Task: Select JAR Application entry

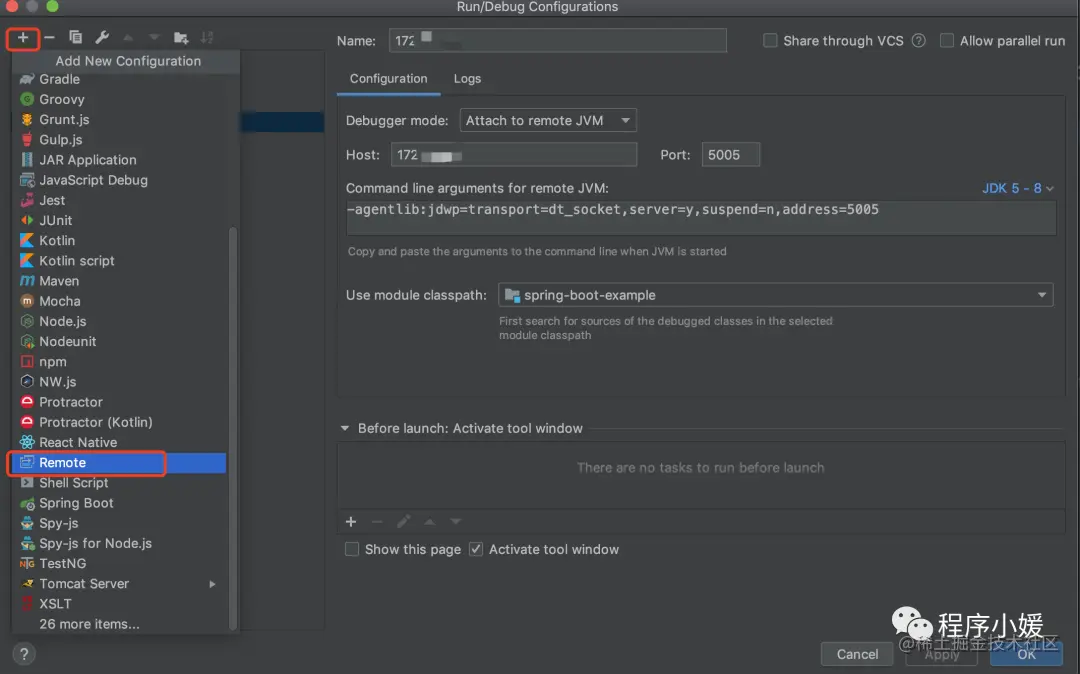Action: (118, 160)
